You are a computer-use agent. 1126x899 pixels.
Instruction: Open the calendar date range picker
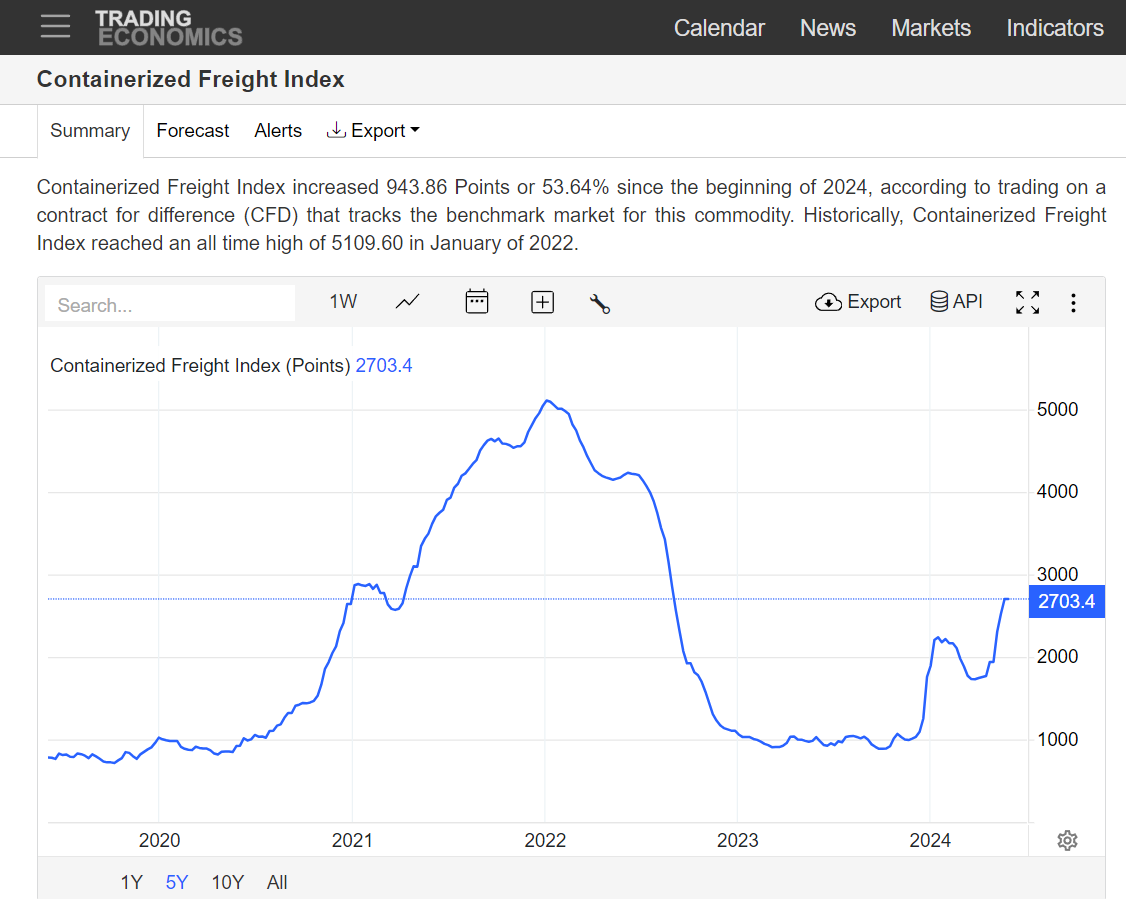coord(477,302)
